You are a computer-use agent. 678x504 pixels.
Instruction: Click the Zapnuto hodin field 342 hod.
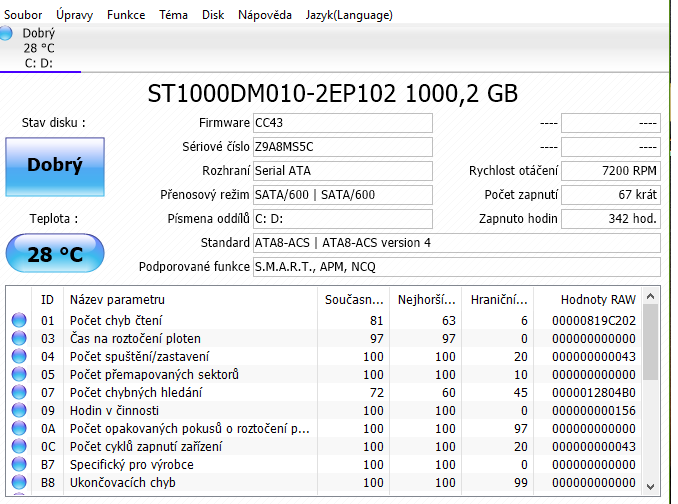611,219
